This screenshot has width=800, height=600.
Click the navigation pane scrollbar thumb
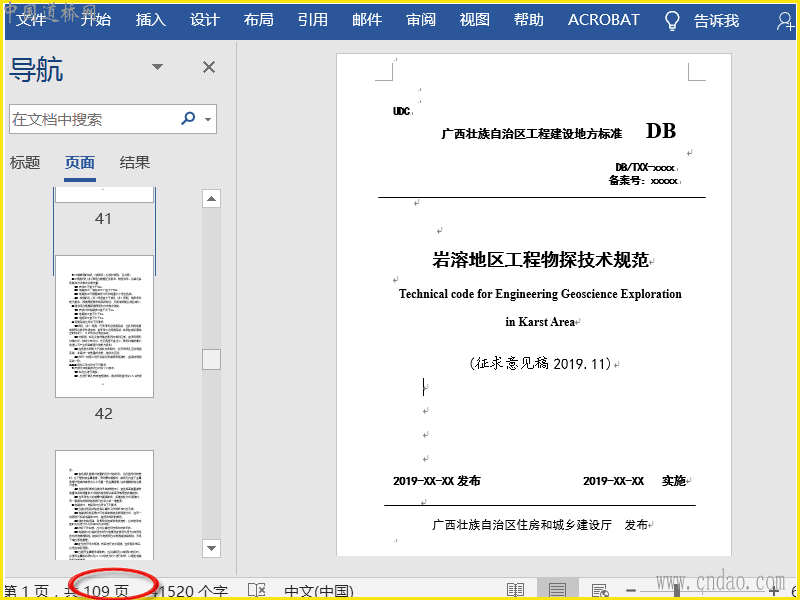(x=211, y=359)
